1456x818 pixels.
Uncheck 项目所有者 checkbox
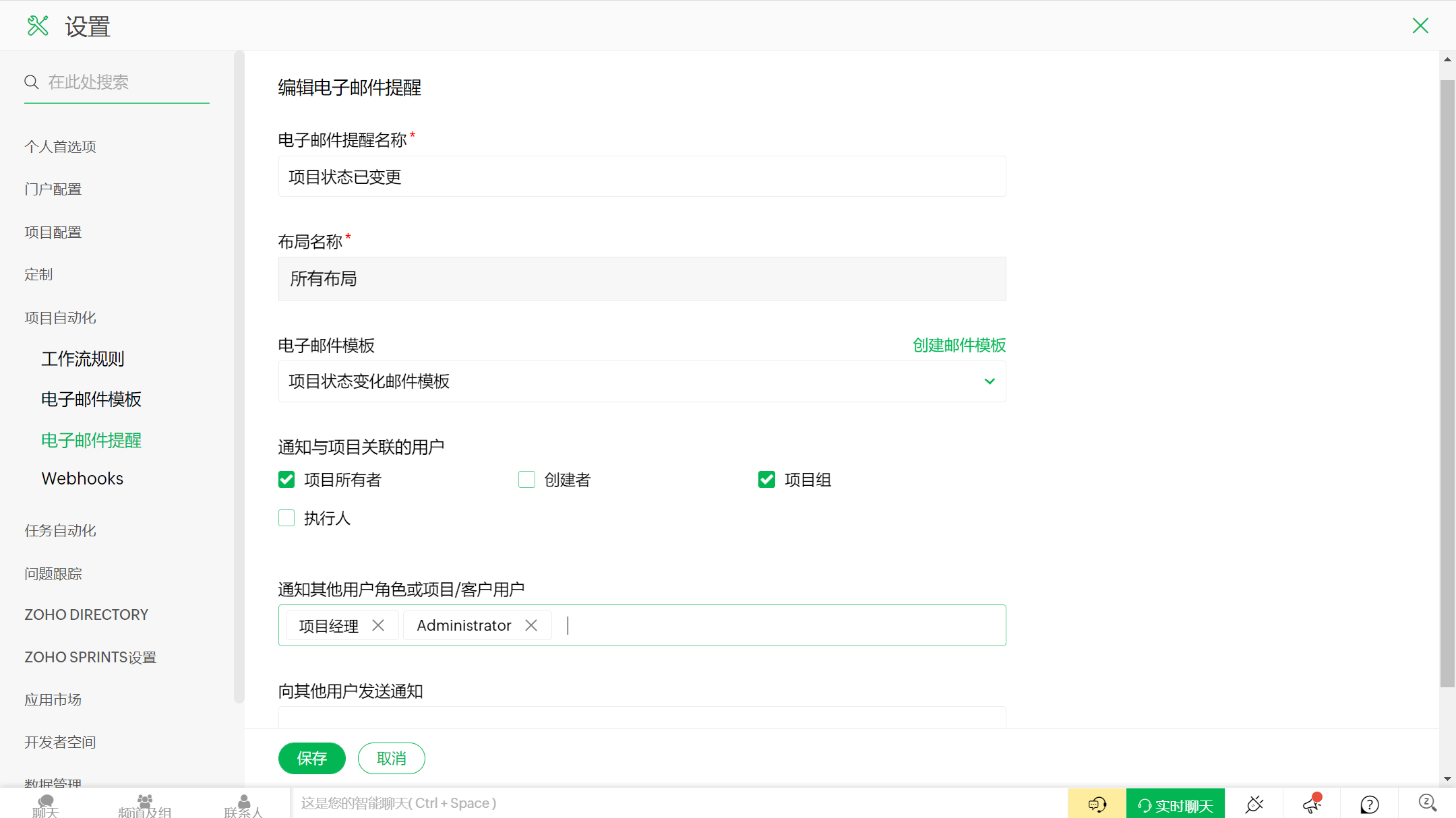pyautogui.click(x=286, y=480)
